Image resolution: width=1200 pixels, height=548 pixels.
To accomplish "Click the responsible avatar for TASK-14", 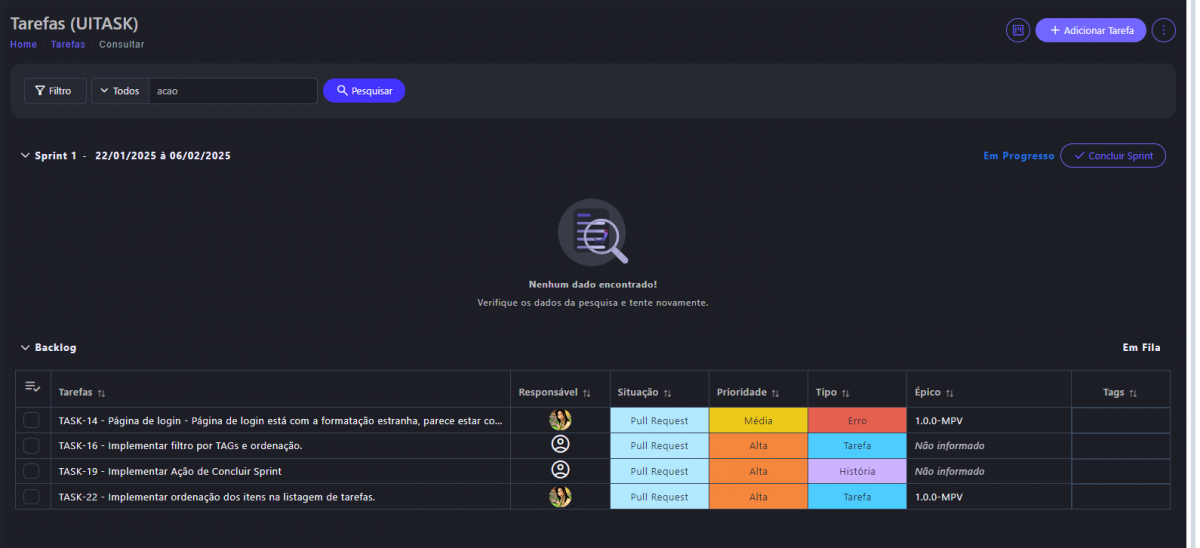I will (x=560, y=421).
